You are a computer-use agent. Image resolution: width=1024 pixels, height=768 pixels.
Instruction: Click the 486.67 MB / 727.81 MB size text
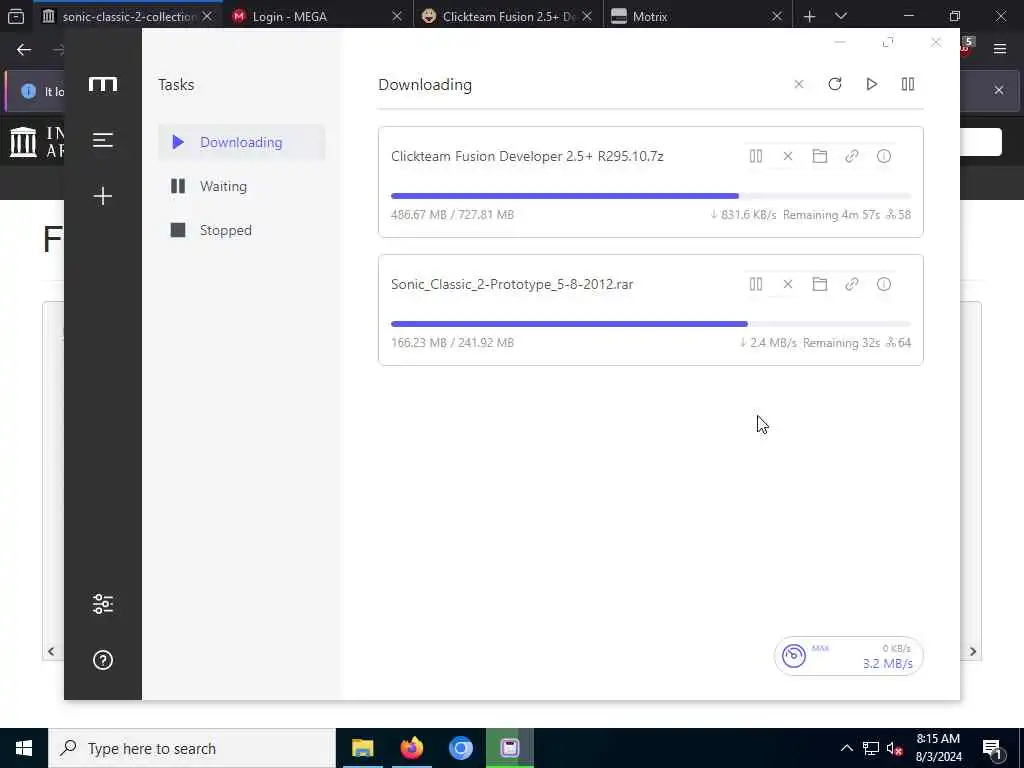pyautogui.click(x=453, y=215)
